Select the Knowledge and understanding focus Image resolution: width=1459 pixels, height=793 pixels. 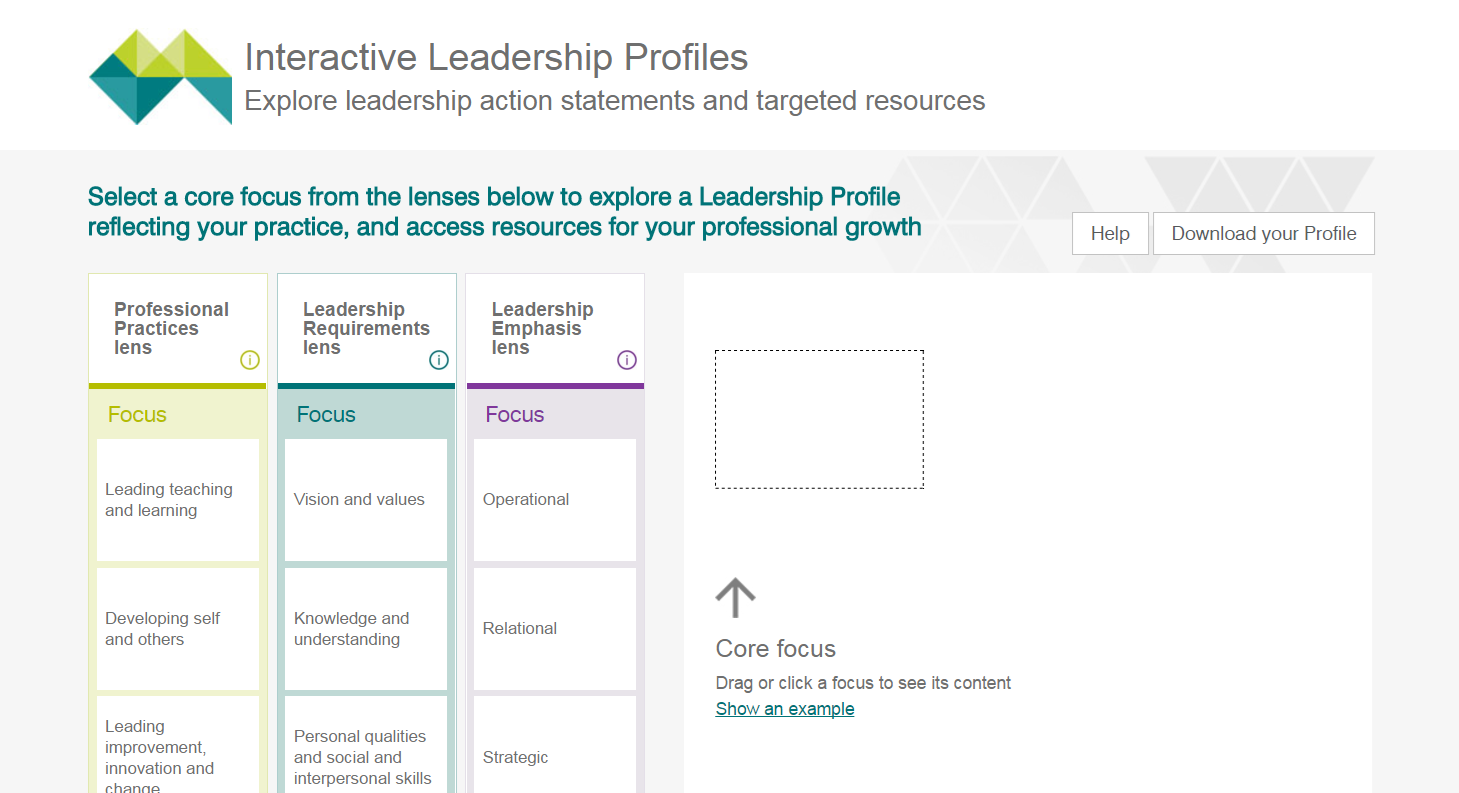tap(365, 629)
